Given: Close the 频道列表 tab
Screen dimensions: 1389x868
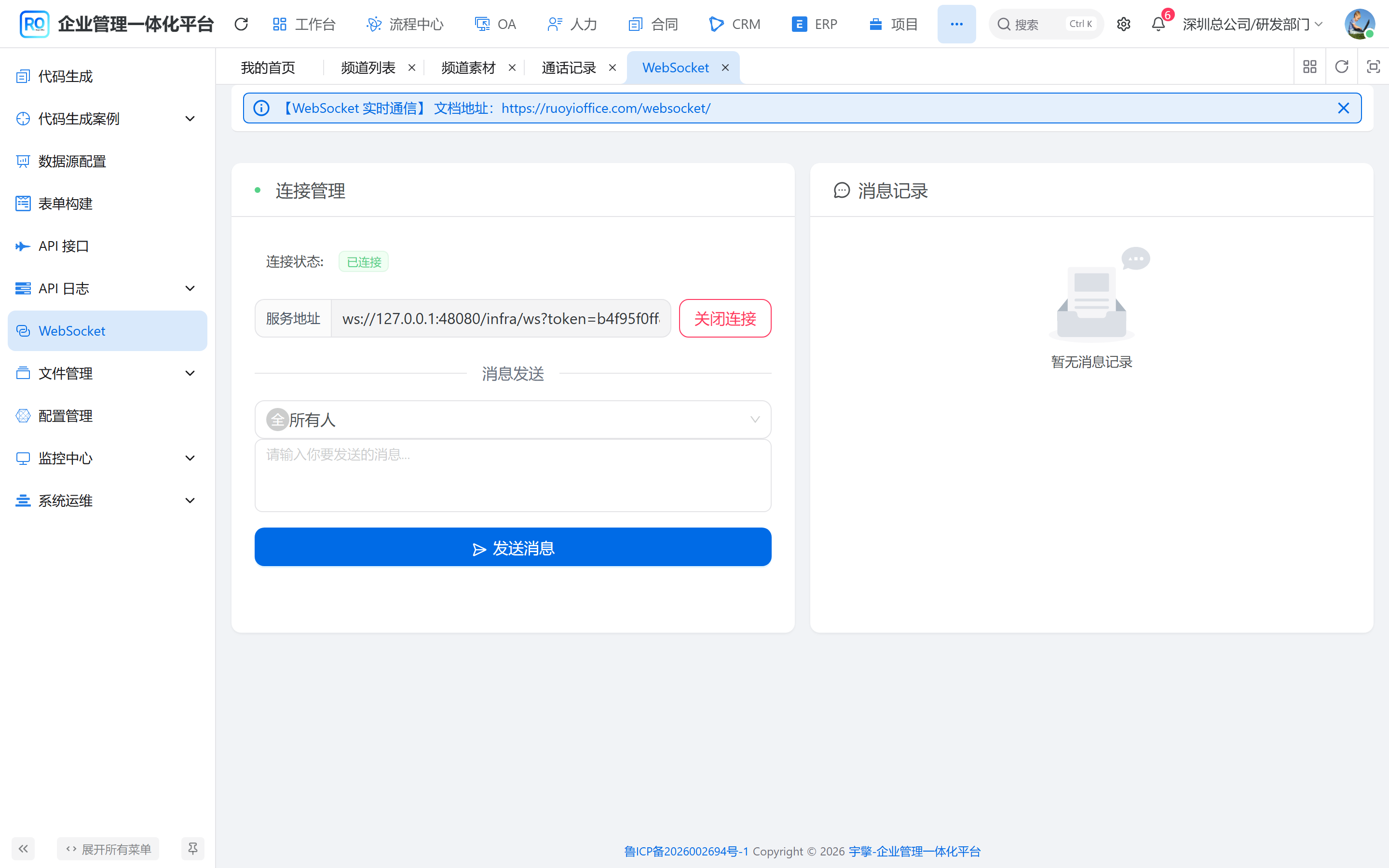Looking at the screenshot, I should 411,68.
